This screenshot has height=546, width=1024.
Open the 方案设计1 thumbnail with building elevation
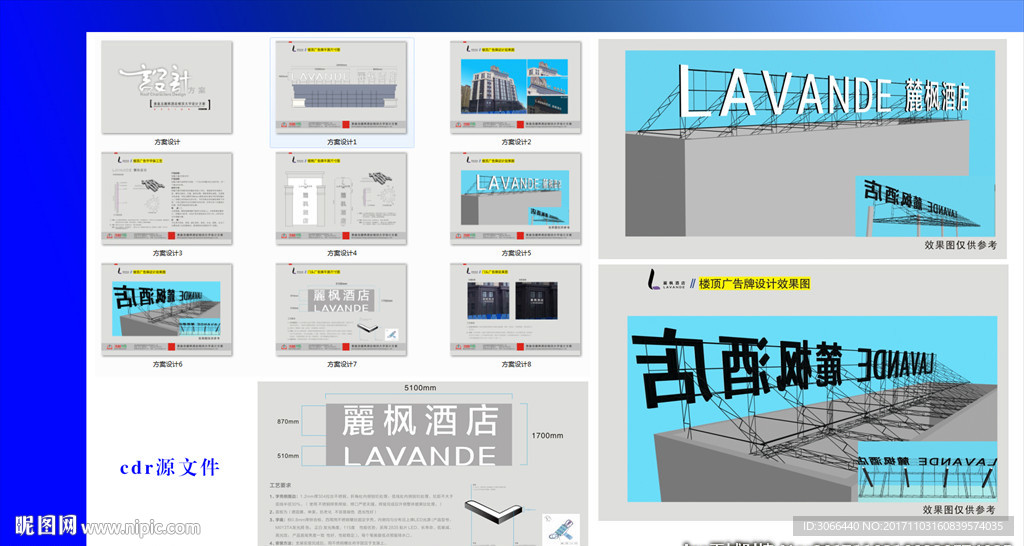(342, 88)
